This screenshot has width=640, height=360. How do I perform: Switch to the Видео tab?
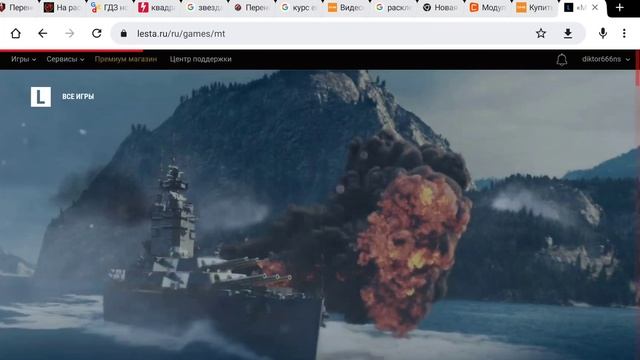point(346,7)
